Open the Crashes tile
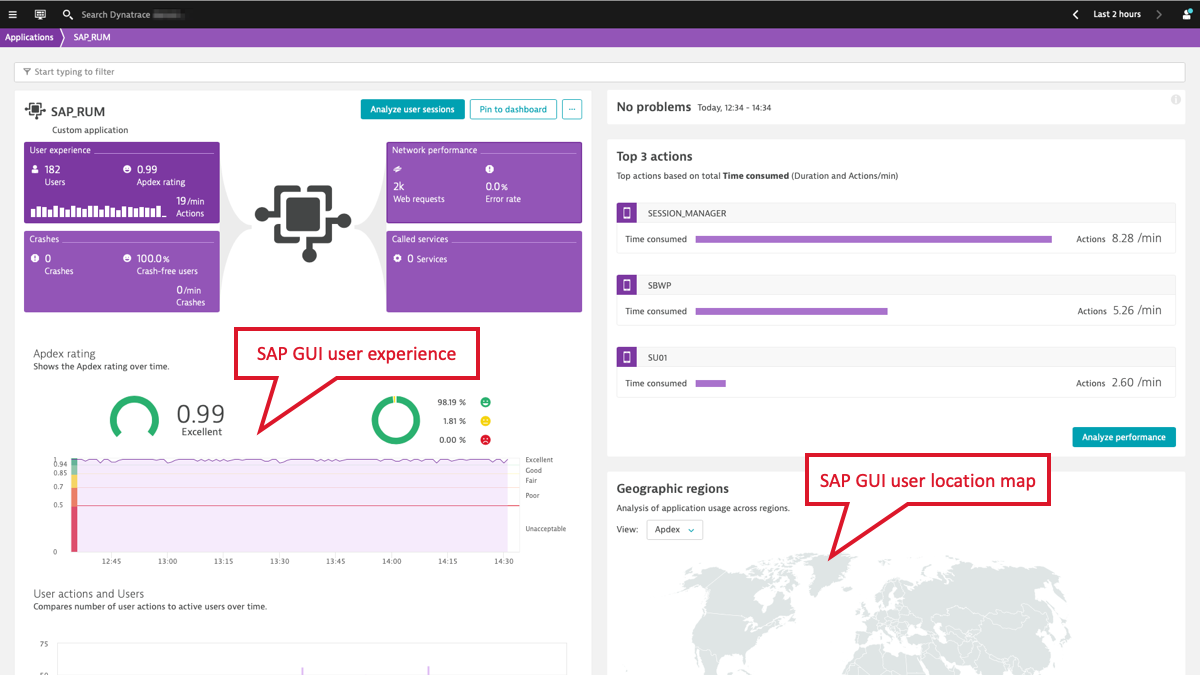Image resolution: width=1200 pixels, height=675 pixels. pyautogui.click(x=122, y=272)
